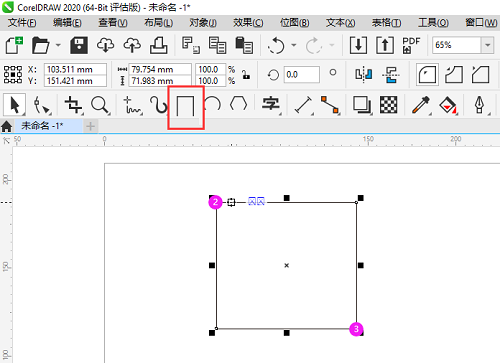The width and height of the screenshot is (500, 363).
Task: Open the zoom level dropdown
Action: point(487,45)
